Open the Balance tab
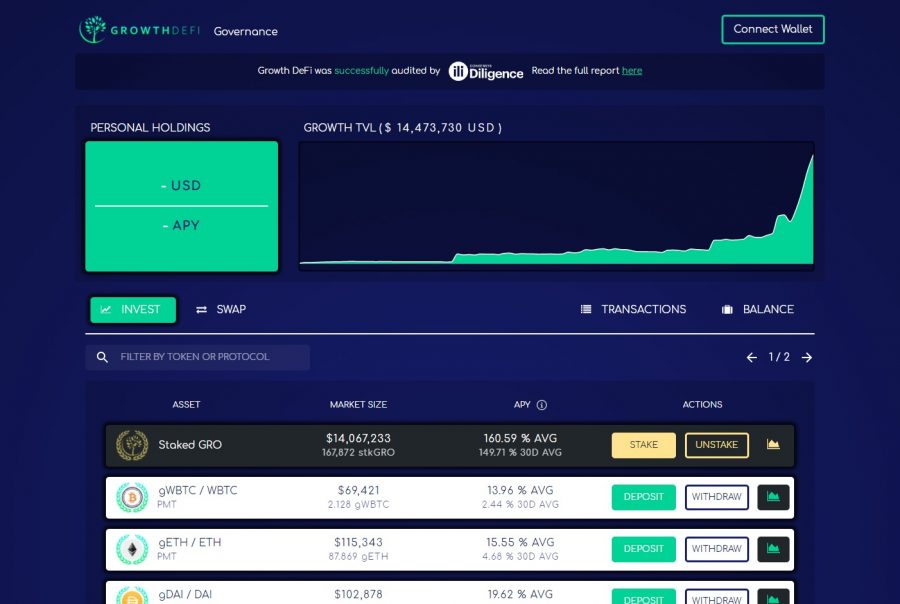Screen dimensions: 900x604 [758, 309]
